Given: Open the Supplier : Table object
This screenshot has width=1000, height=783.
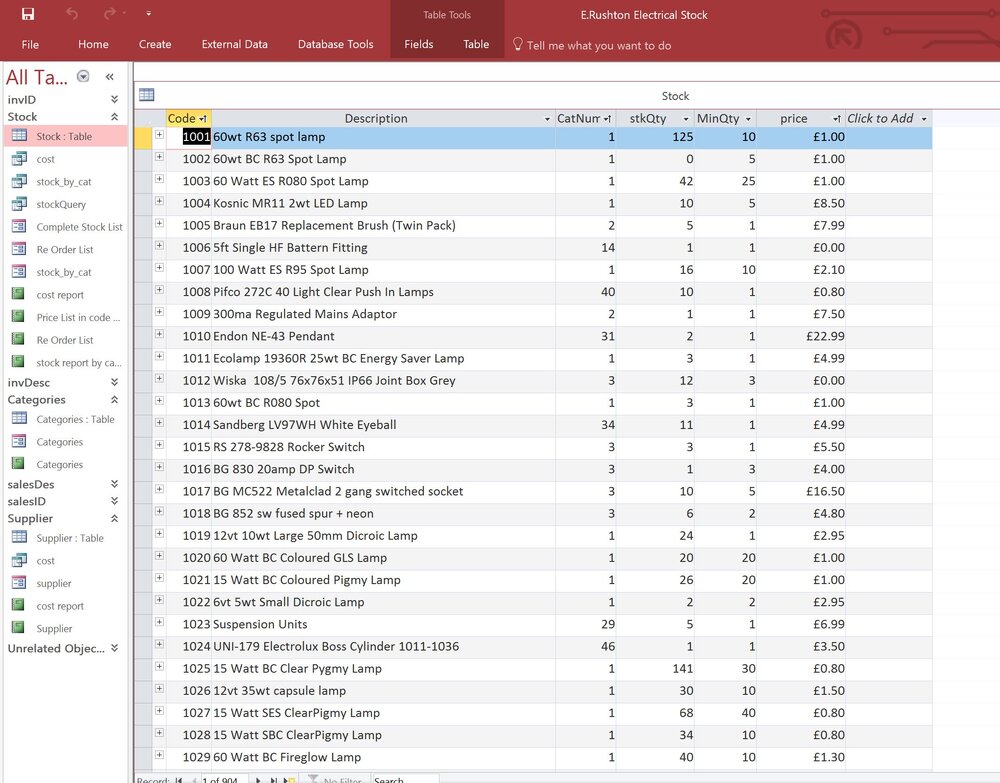Looking at the screenshot, I should [70, 538].
